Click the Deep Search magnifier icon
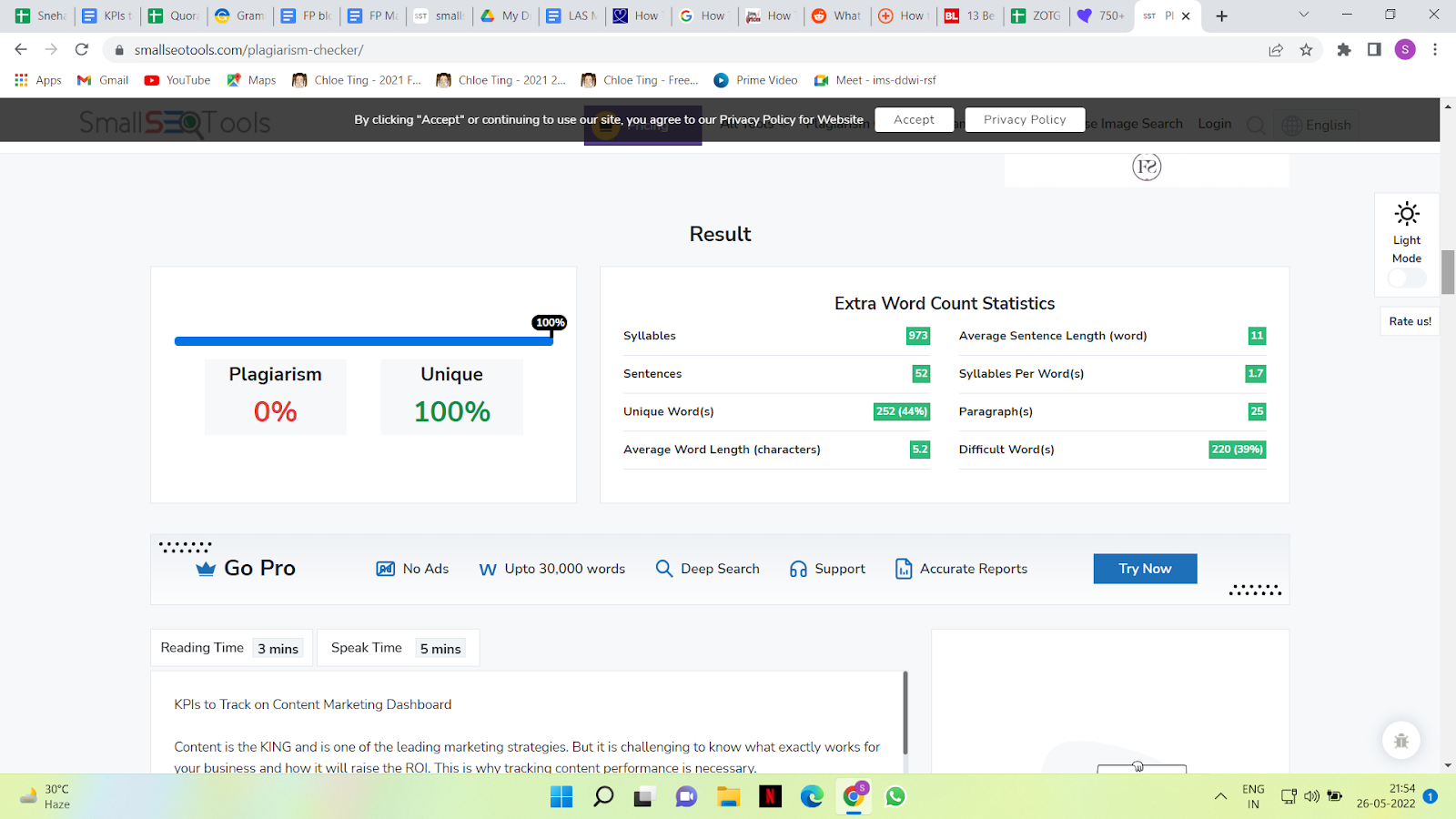The height and width of the screenshot is (819, 1456). coord(664,569)
